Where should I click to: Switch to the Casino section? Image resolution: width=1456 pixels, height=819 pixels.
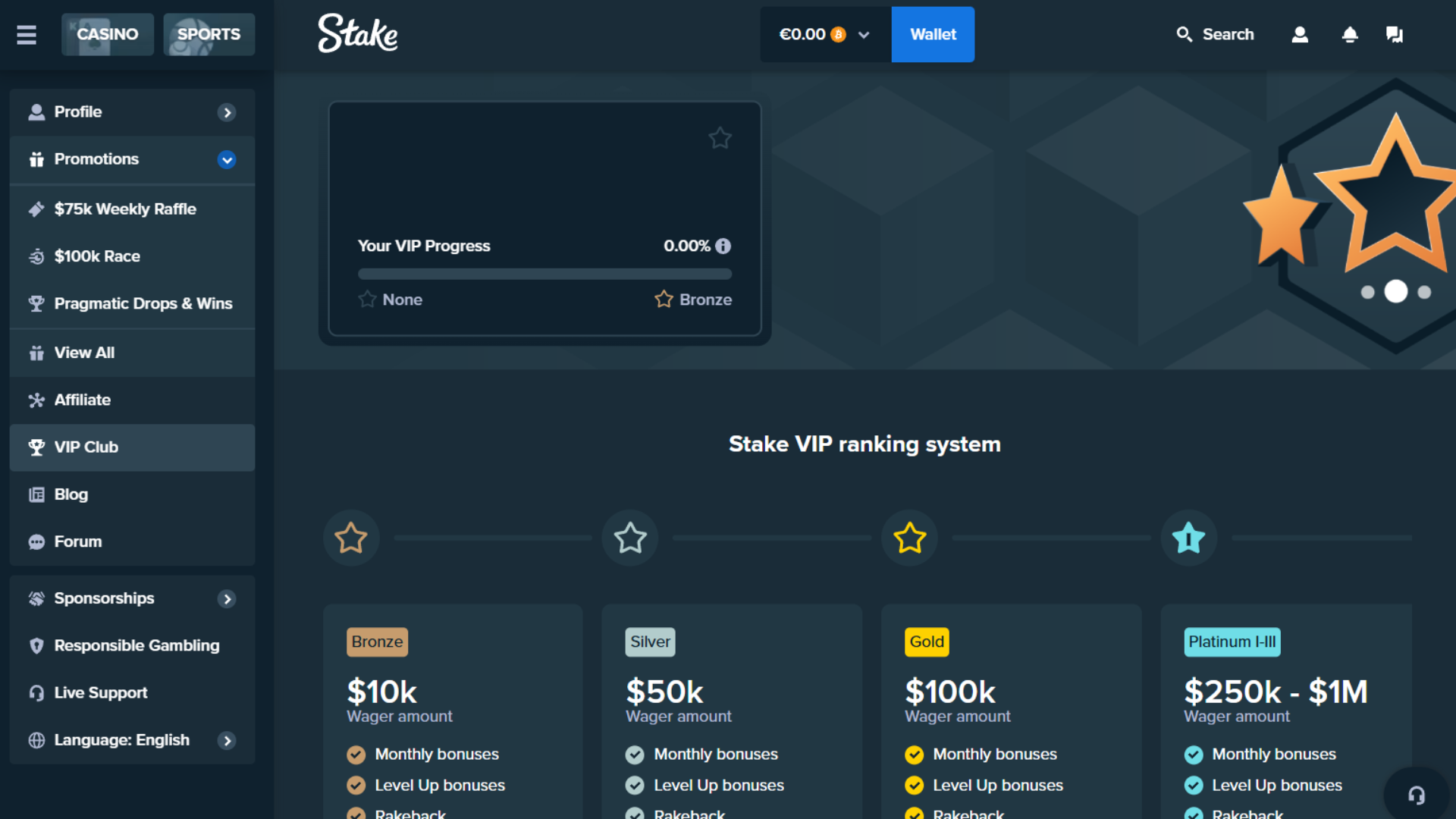pyautogui.click(x=107, y=34)
